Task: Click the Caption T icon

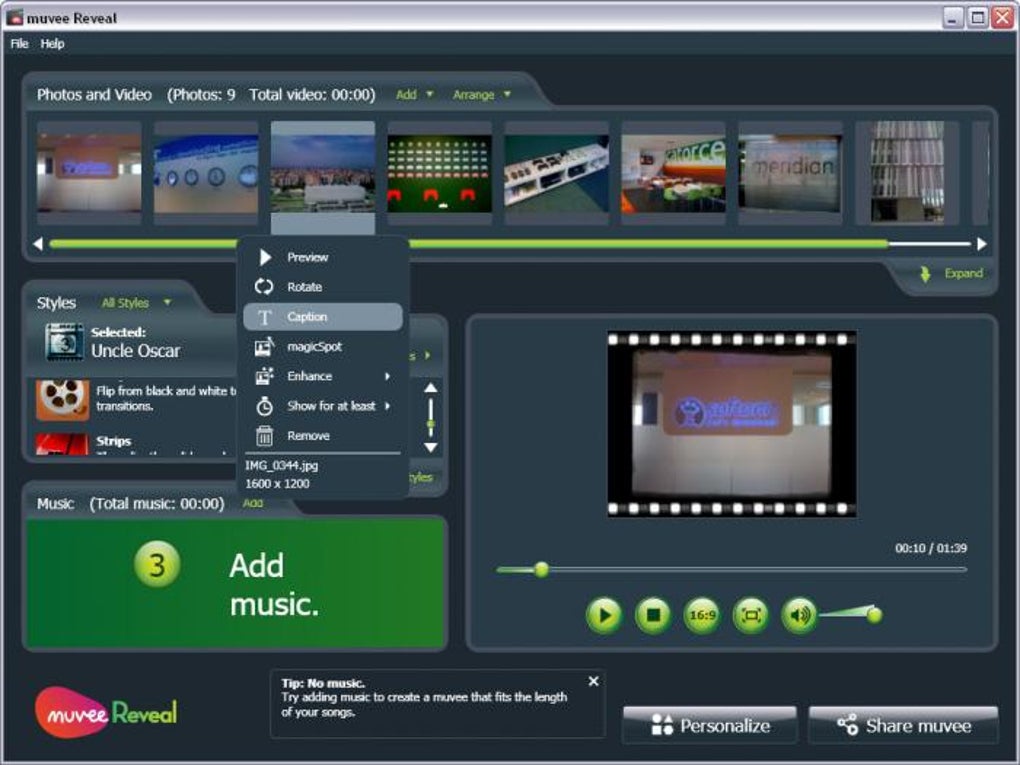Action: [x=264, y=317]
